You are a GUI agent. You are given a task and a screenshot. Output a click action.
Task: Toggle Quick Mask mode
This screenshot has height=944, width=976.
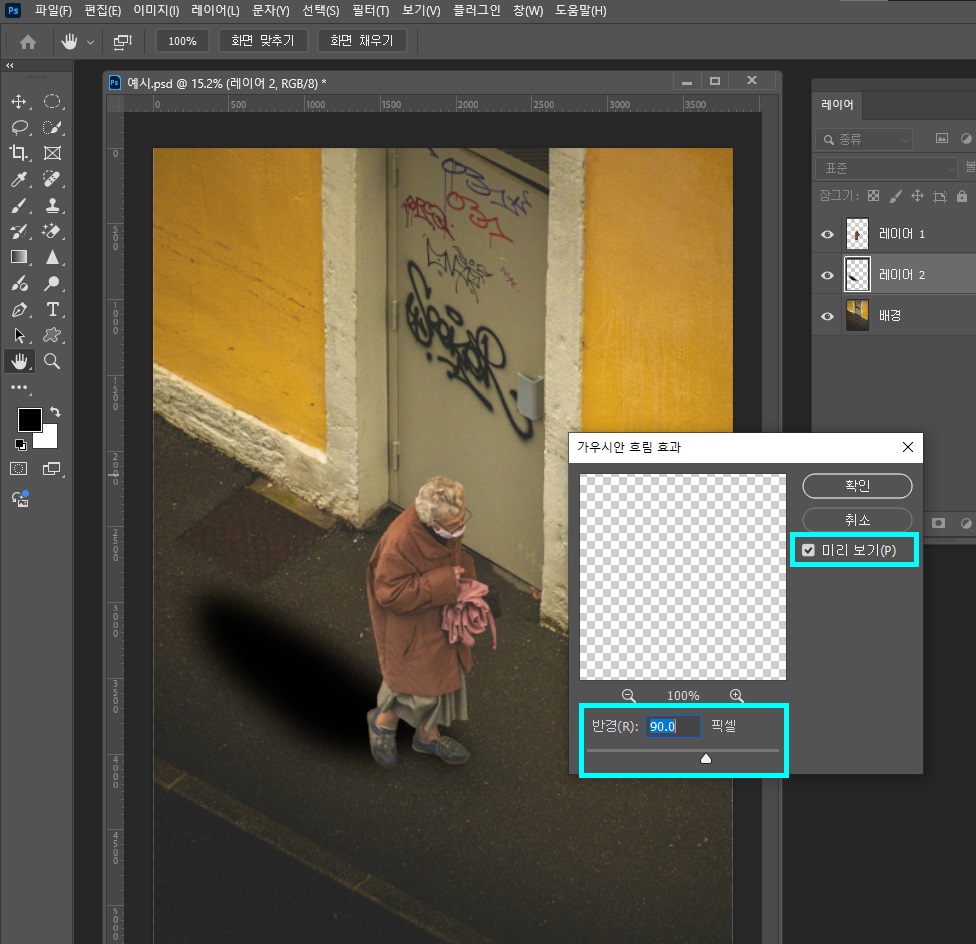coord(19,469)
